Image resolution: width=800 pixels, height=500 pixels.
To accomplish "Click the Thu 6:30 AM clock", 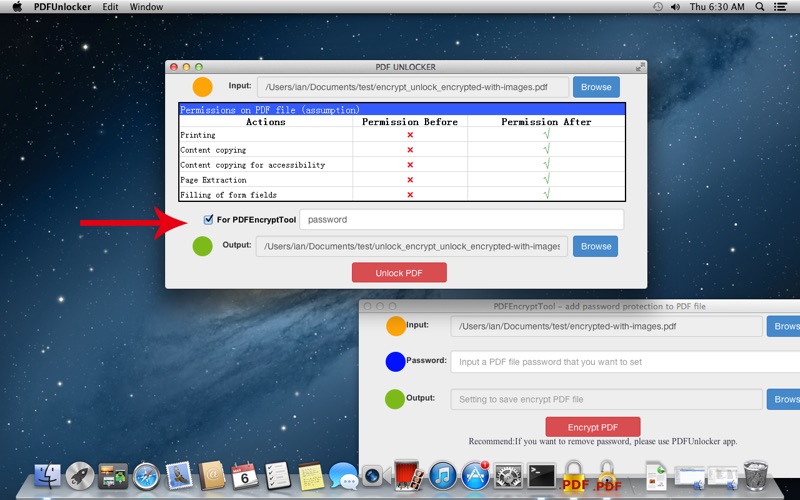I will (x=717, y=7).
